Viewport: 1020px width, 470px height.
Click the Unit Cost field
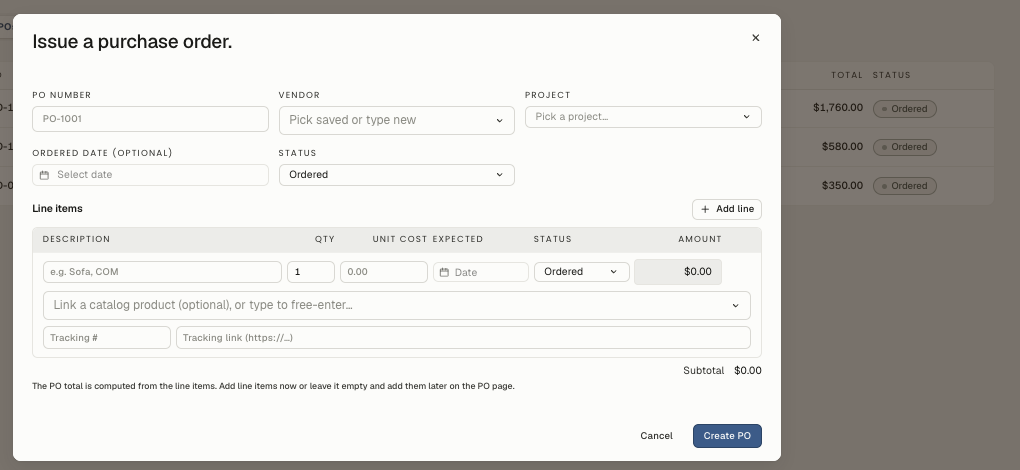click(384, 272)
